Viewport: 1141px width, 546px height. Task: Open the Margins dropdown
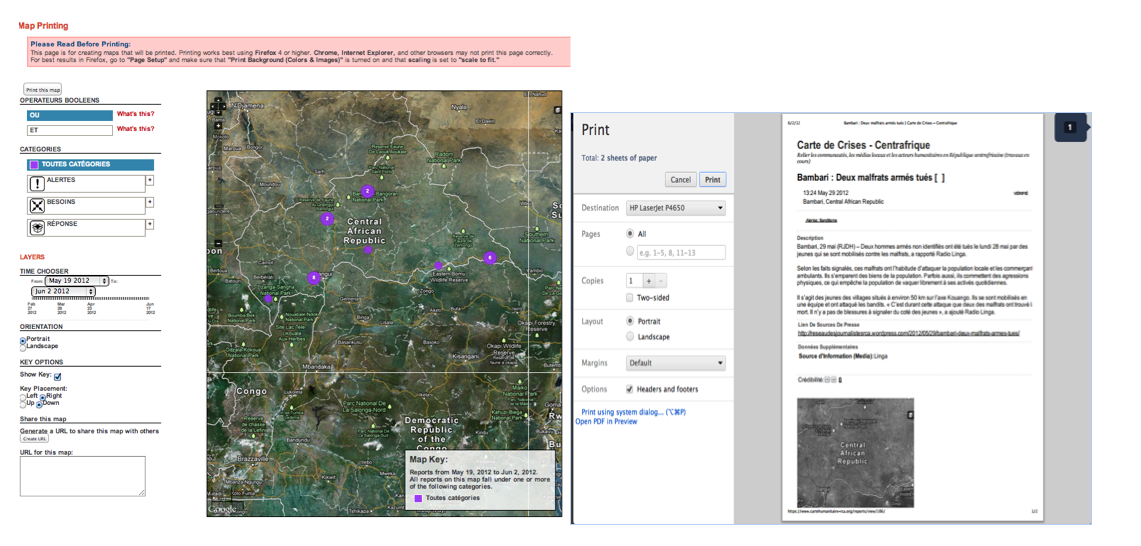coord(676,363)
